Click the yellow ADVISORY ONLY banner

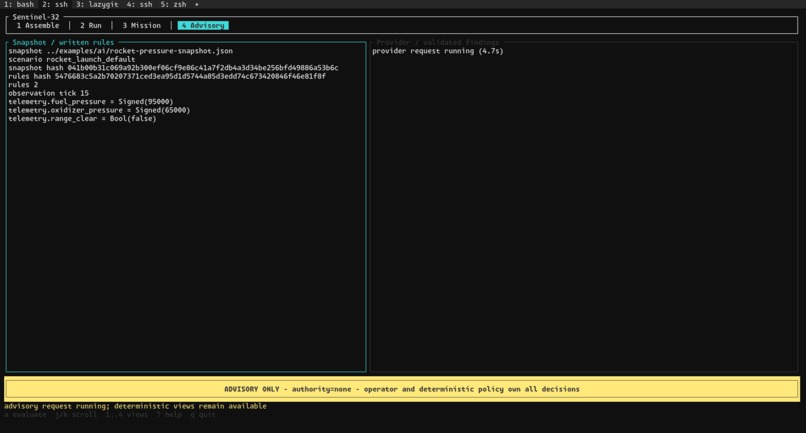click(x=402, y=389)
